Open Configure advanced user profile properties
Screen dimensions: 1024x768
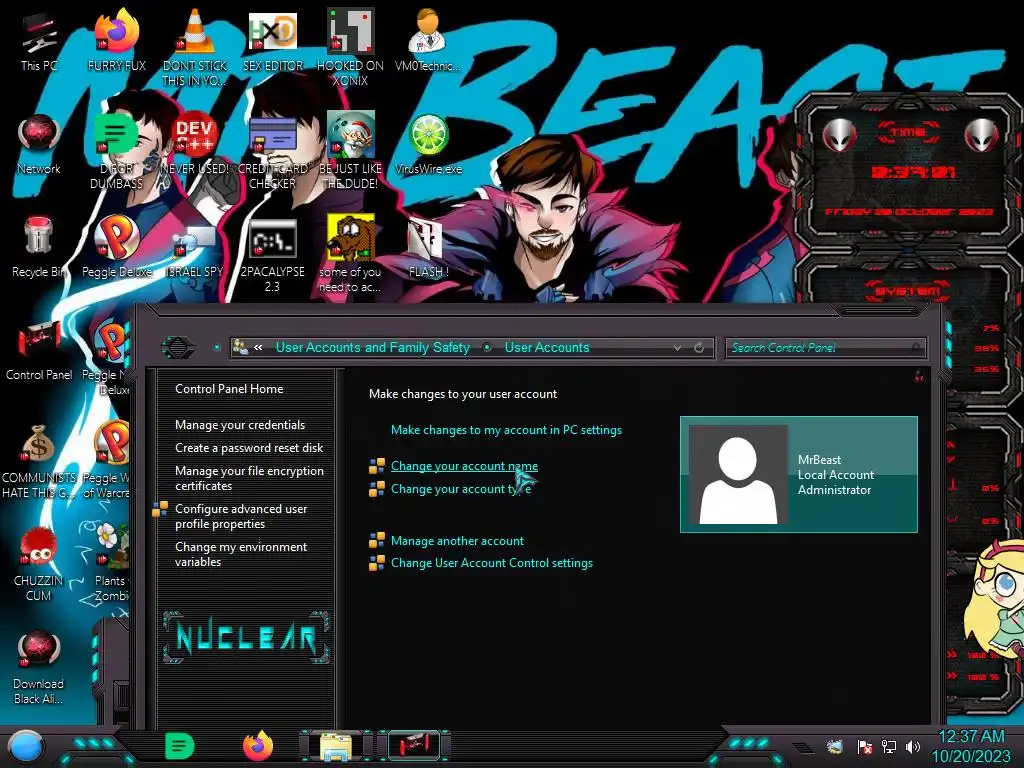240,516
